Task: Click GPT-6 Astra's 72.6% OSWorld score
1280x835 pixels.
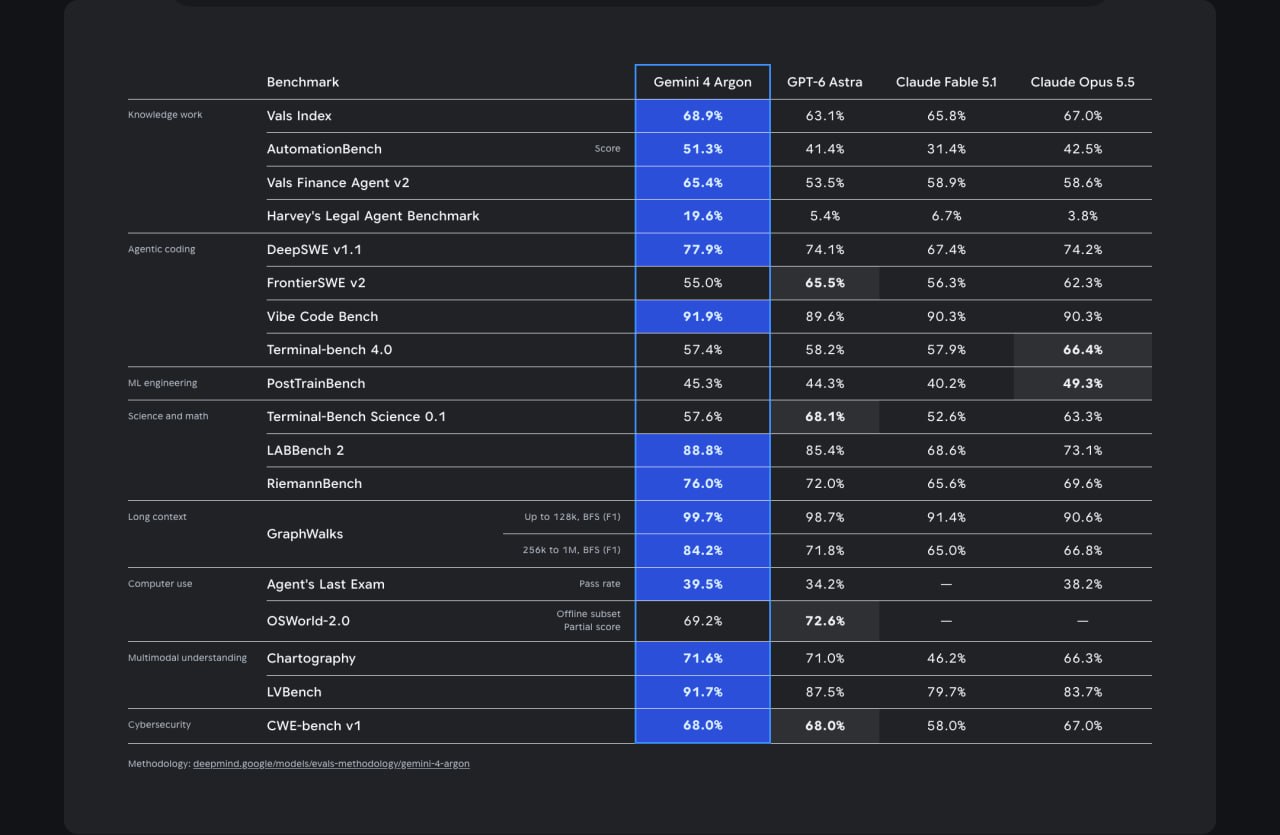Action: (x=825, y=621)
